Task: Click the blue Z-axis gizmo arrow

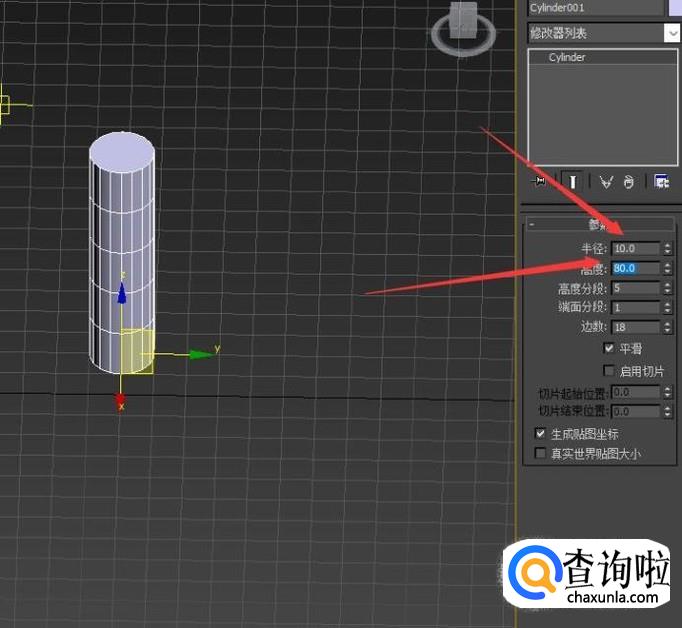Action: pyautogui.click(x=122, y=293)
